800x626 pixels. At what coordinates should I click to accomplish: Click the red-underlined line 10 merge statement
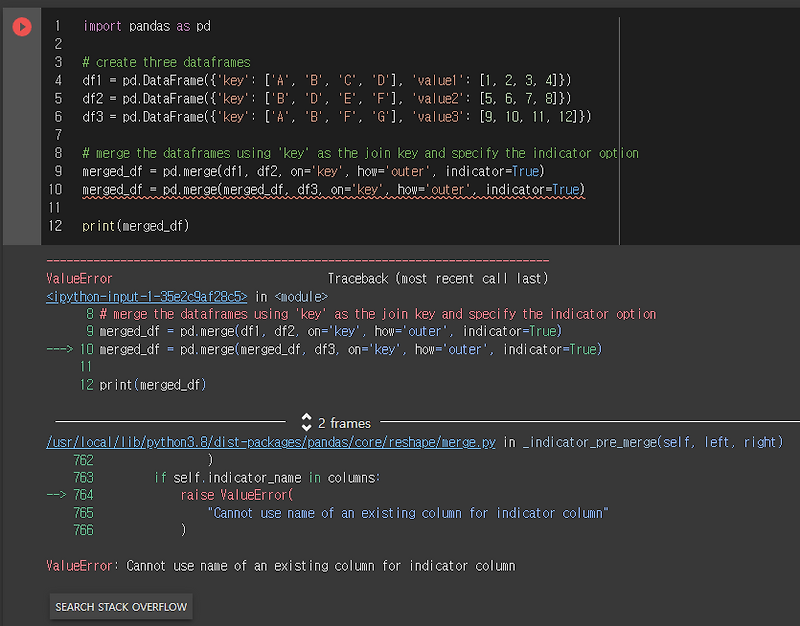point(333,190)
